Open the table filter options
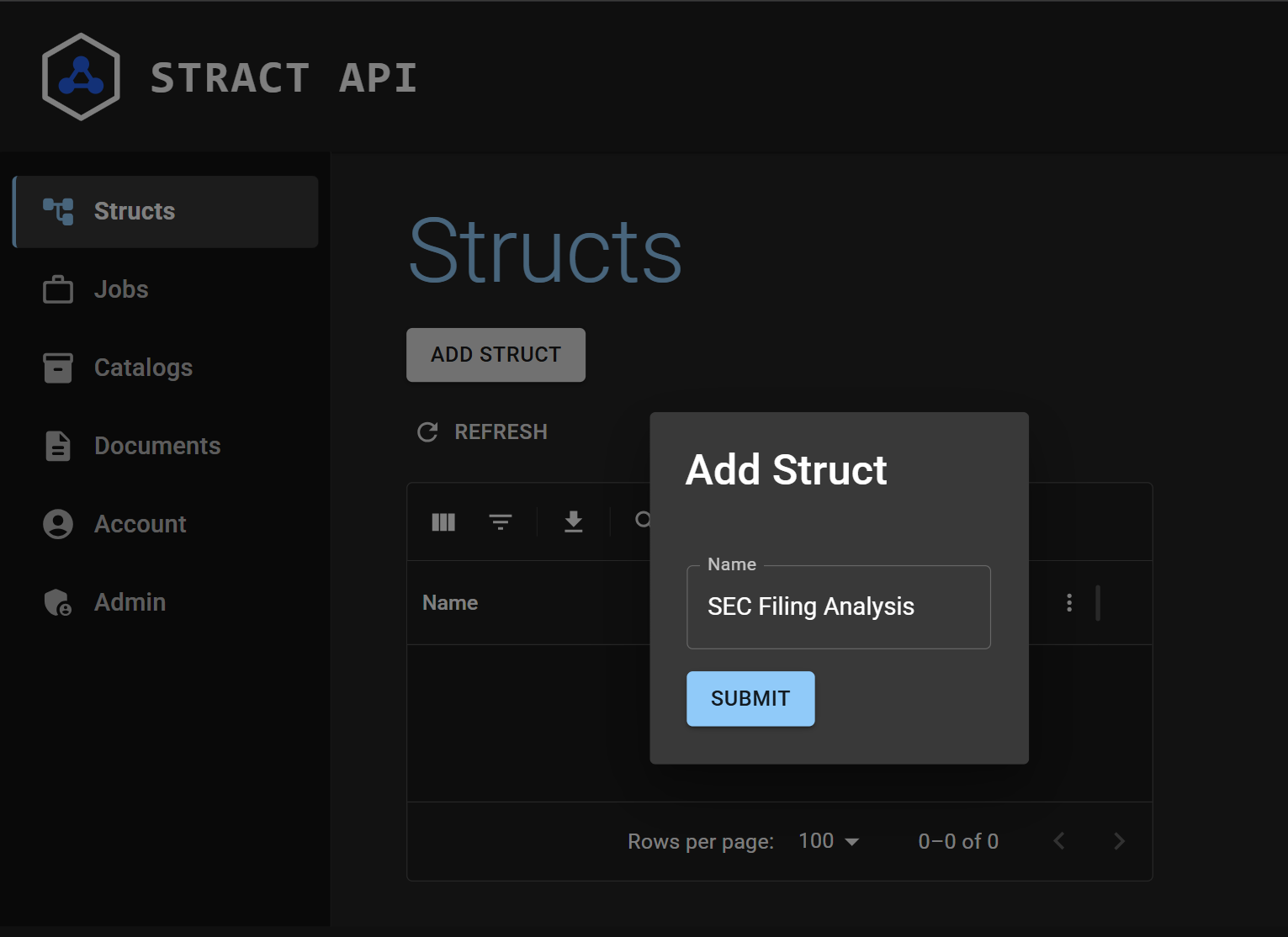Viewport: 1288px width, 937px height. tap(501, 522)
